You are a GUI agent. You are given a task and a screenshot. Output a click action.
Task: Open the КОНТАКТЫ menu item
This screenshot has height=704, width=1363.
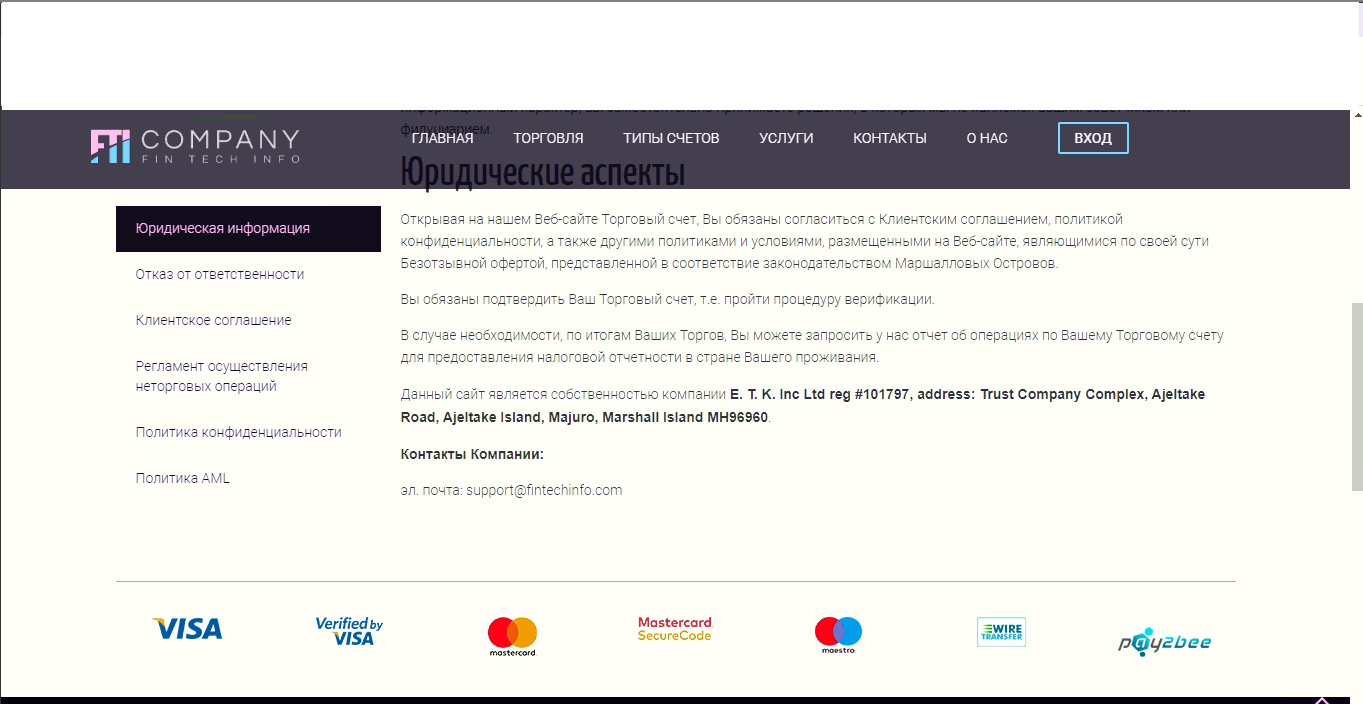coord(890,138)
